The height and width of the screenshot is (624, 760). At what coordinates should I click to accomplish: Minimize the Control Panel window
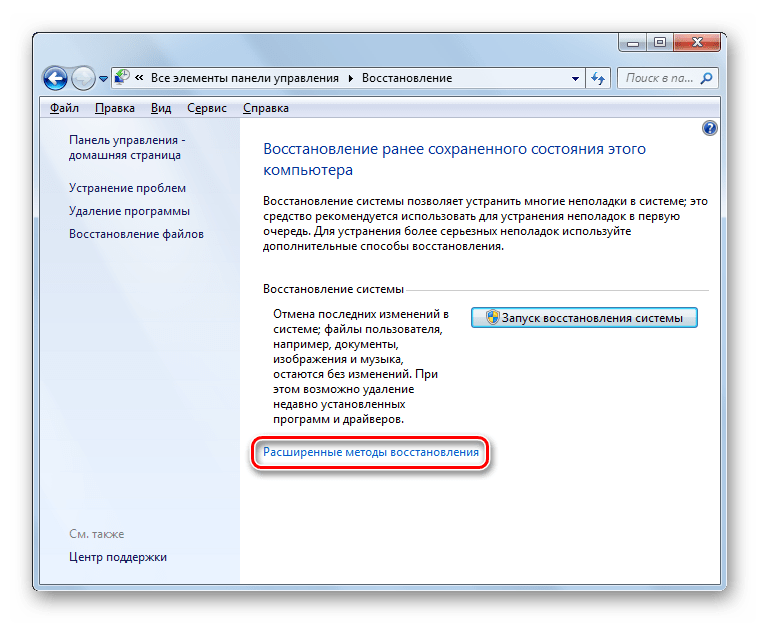pyautogui.click(x=633, y=43)
